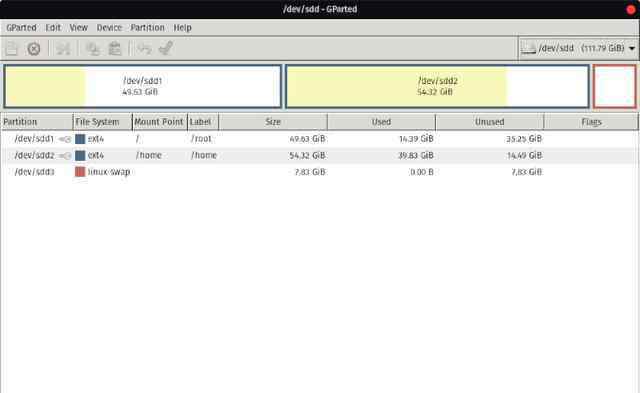Open the GParted menu
The image size is (640, 393).
(21, 27)
